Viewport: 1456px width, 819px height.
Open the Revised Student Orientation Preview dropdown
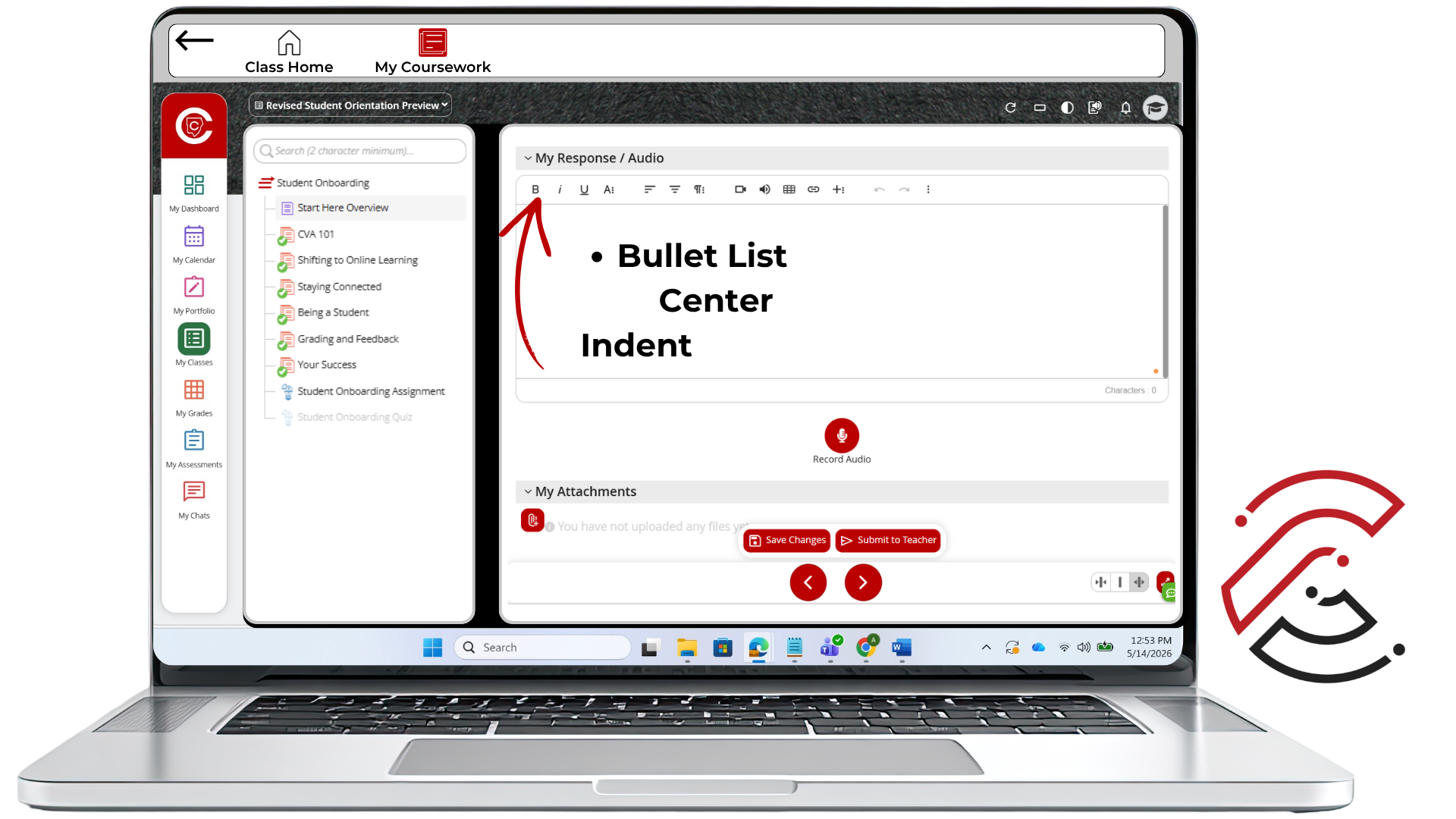pyautogui.click(x=350, y=105)
